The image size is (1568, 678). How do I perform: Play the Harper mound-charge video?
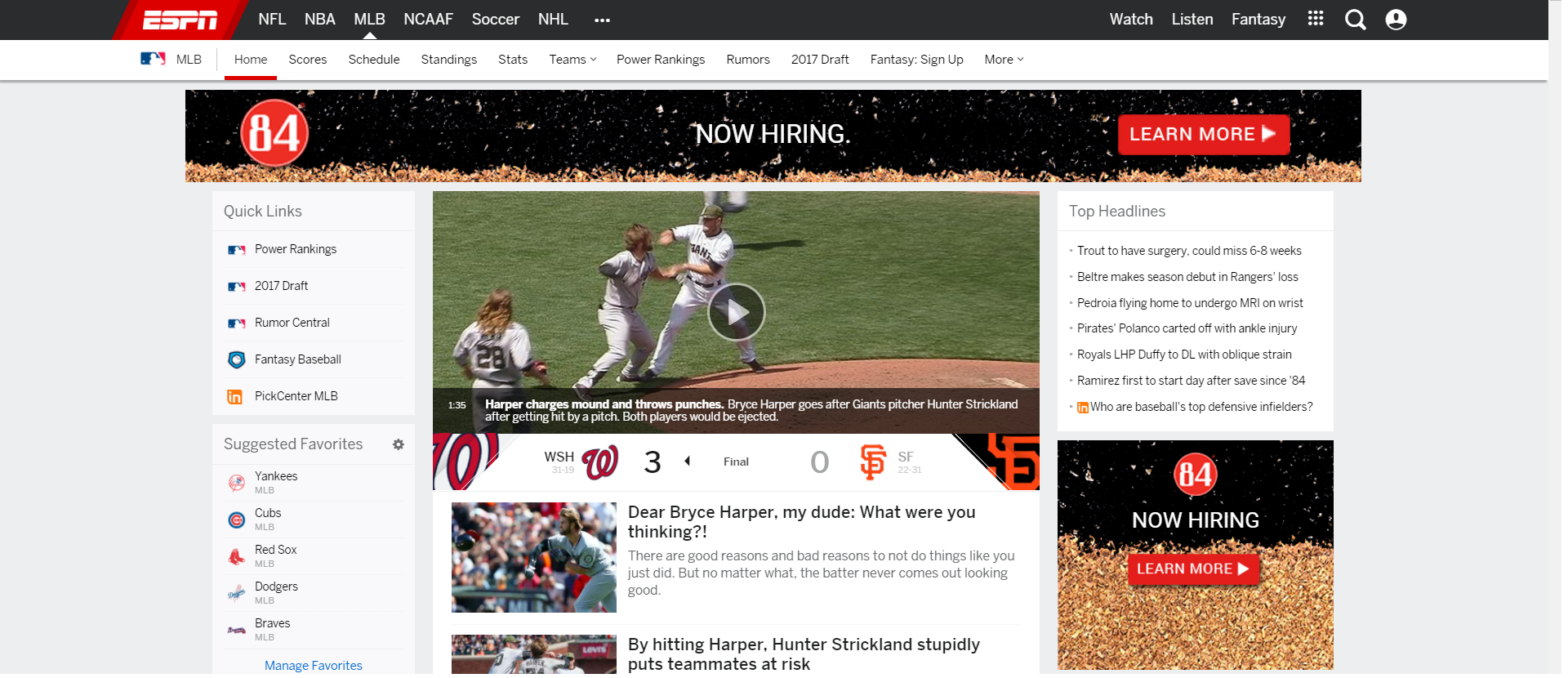pos(736,312)
